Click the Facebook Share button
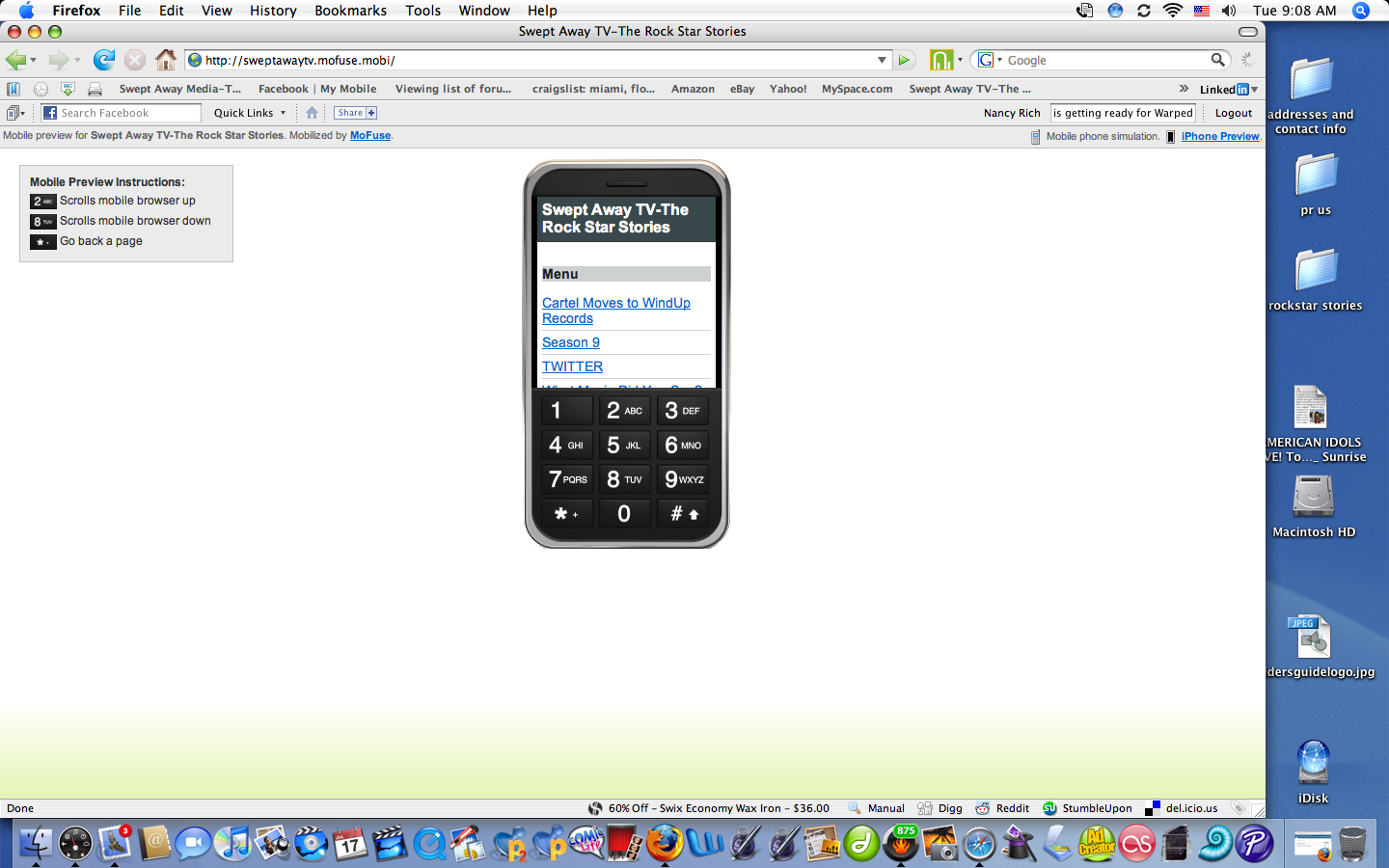The height and width of the screenshot is (868, 1389). [x=356, y=113]
